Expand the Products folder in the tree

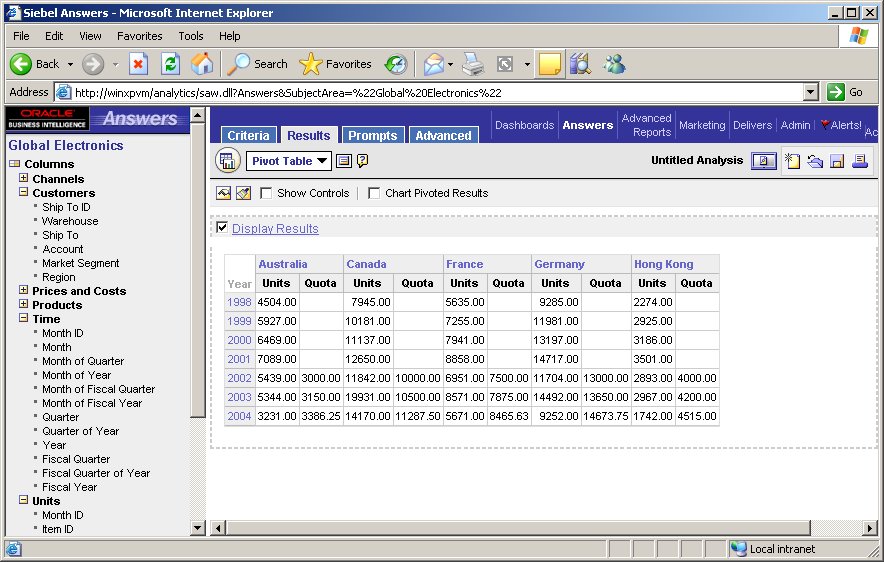coord(24,305)
